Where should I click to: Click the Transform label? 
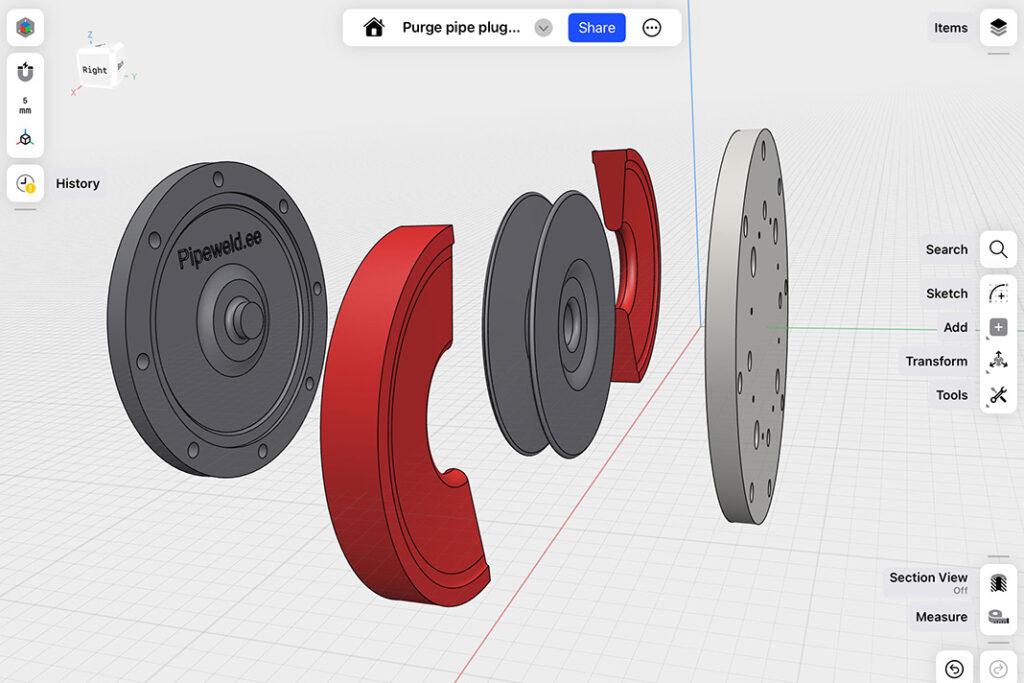(x=936, y=361)
